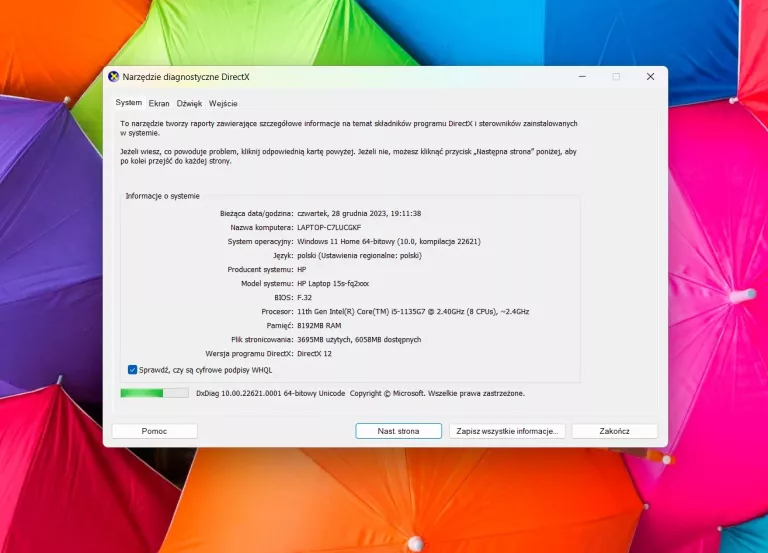Click the Copyright Microsoft notice text
This screenshot has width=768, height=553.
pyautogui.click(x=437, y=393)
